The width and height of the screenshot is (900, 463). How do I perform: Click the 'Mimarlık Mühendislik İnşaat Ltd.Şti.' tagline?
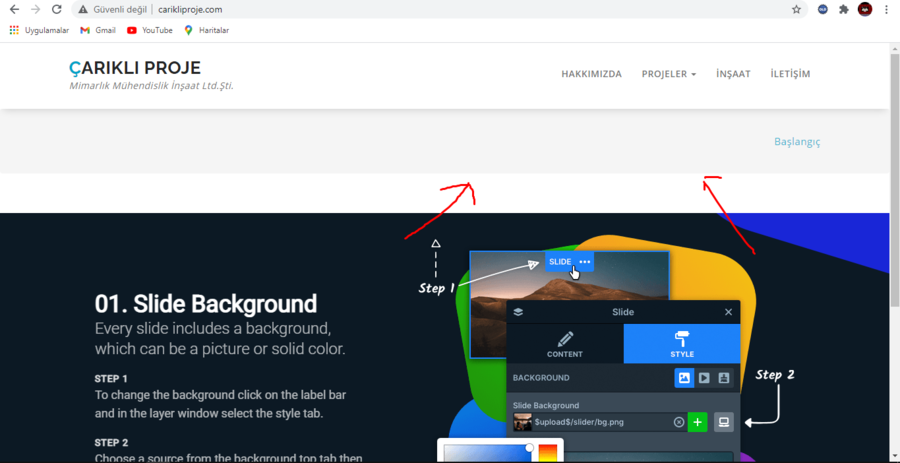[x=152, y=86]
